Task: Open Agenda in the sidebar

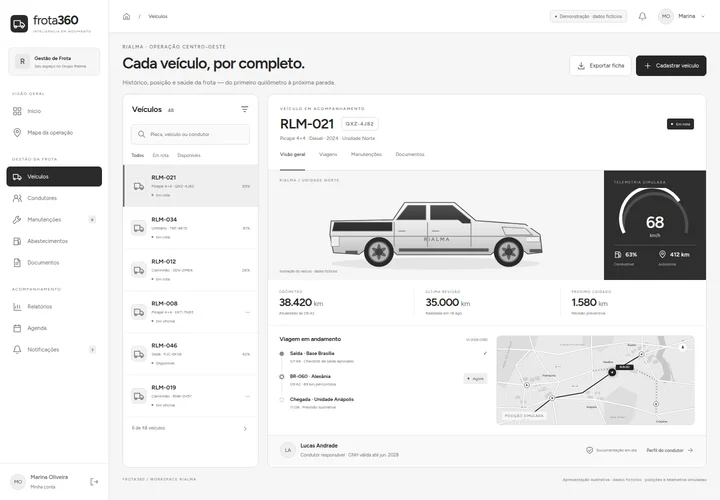Action: (54, 328)
